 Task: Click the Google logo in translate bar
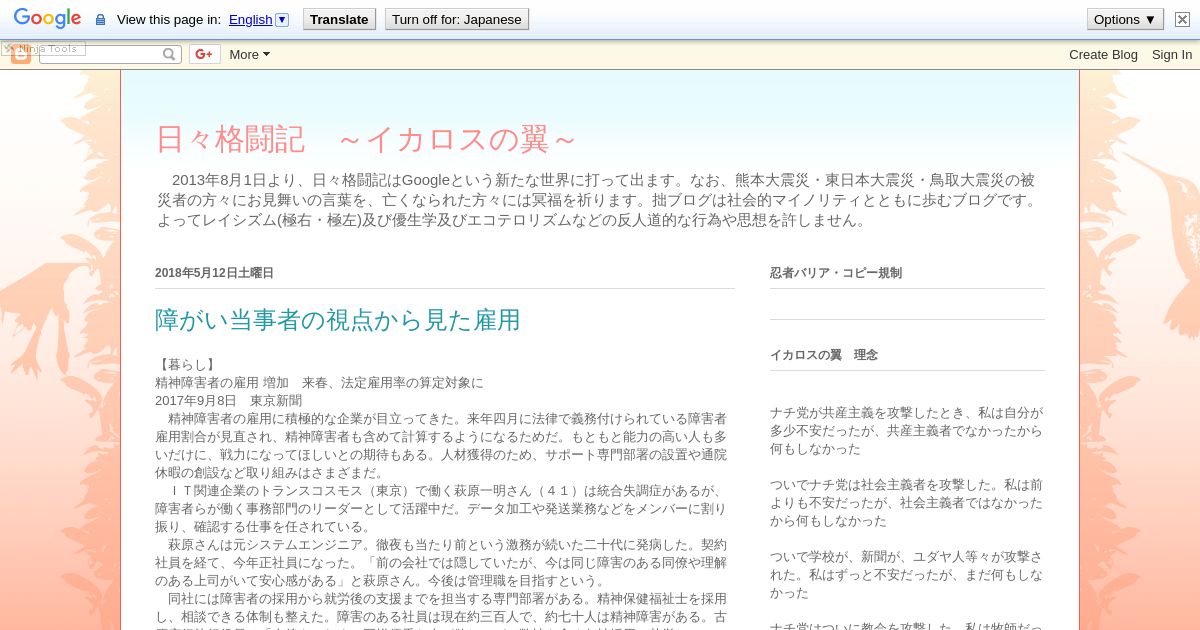pos(47,19)
